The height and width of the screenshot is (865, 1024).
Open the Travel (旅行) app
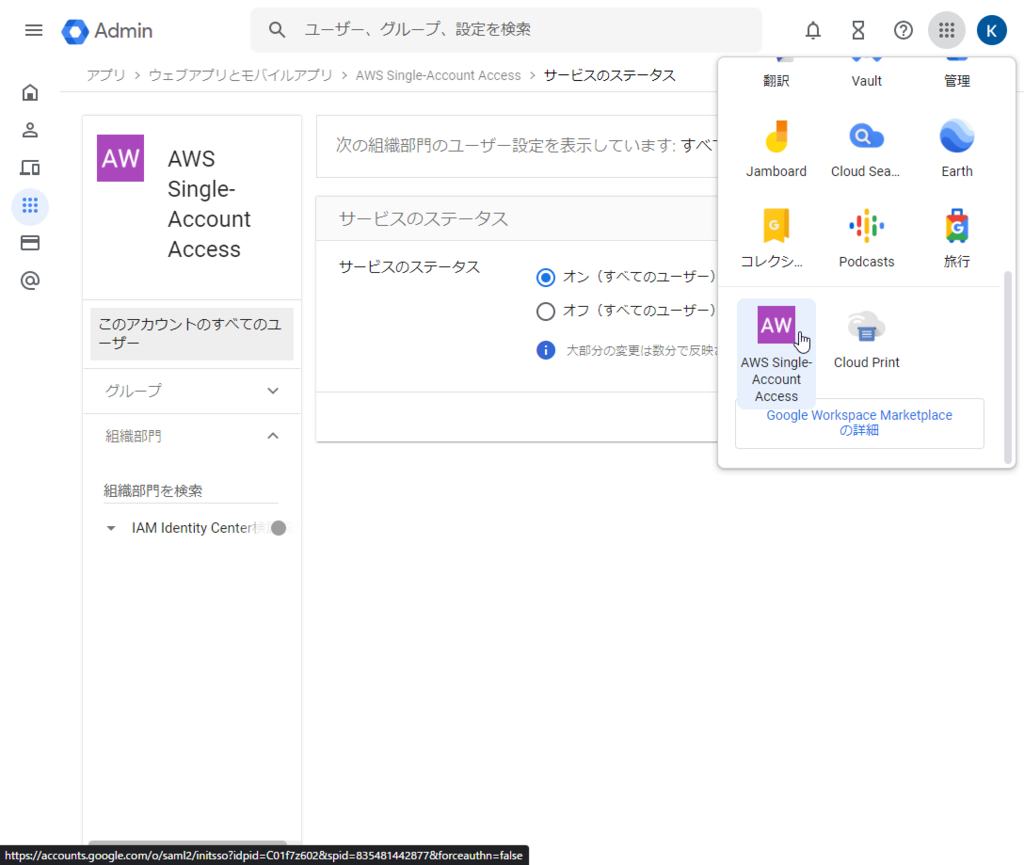[957, 238]
